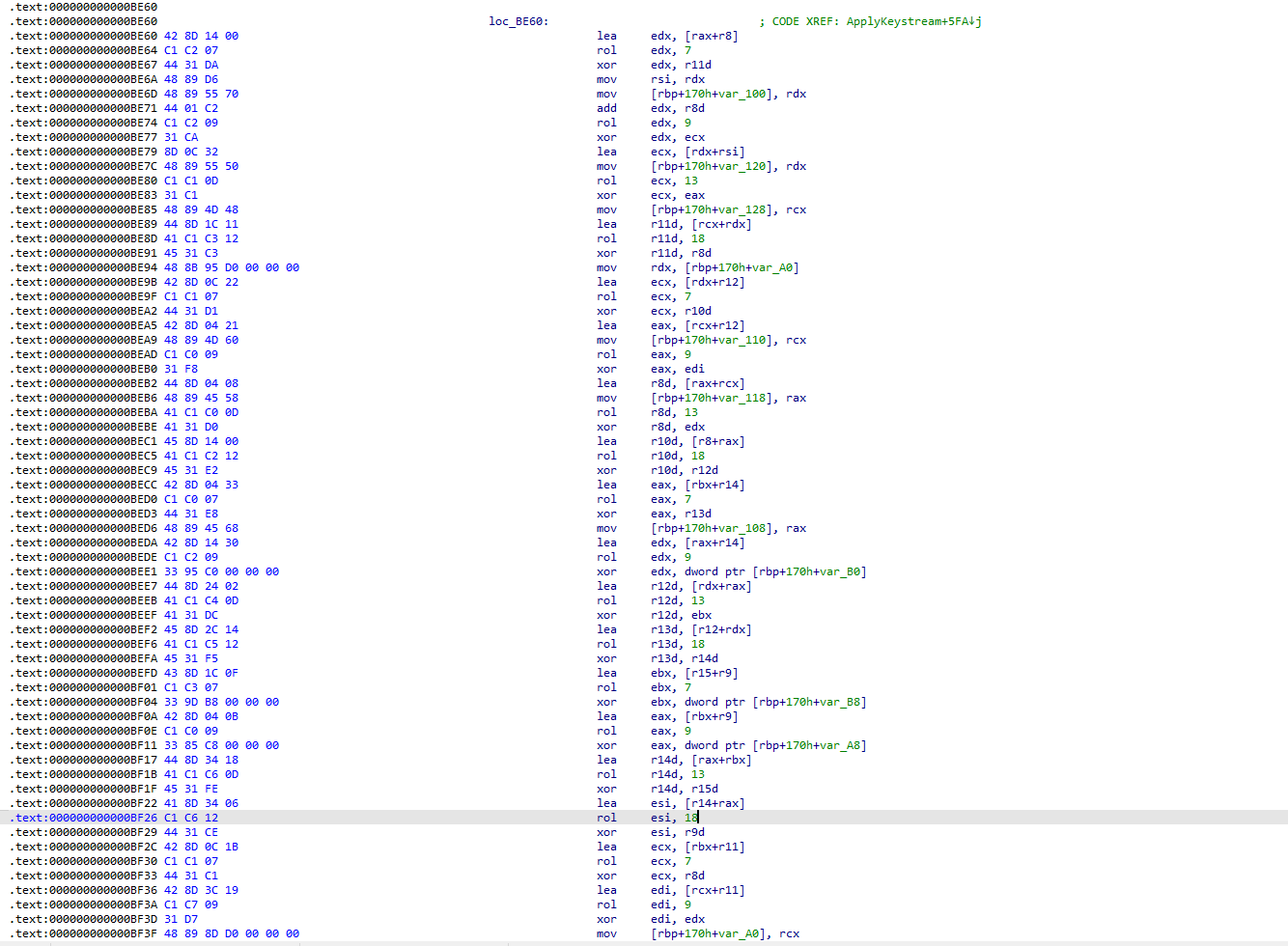Click the operand [rax+rbx]
Screen dimensions: 1288x946
coord(721,760)
